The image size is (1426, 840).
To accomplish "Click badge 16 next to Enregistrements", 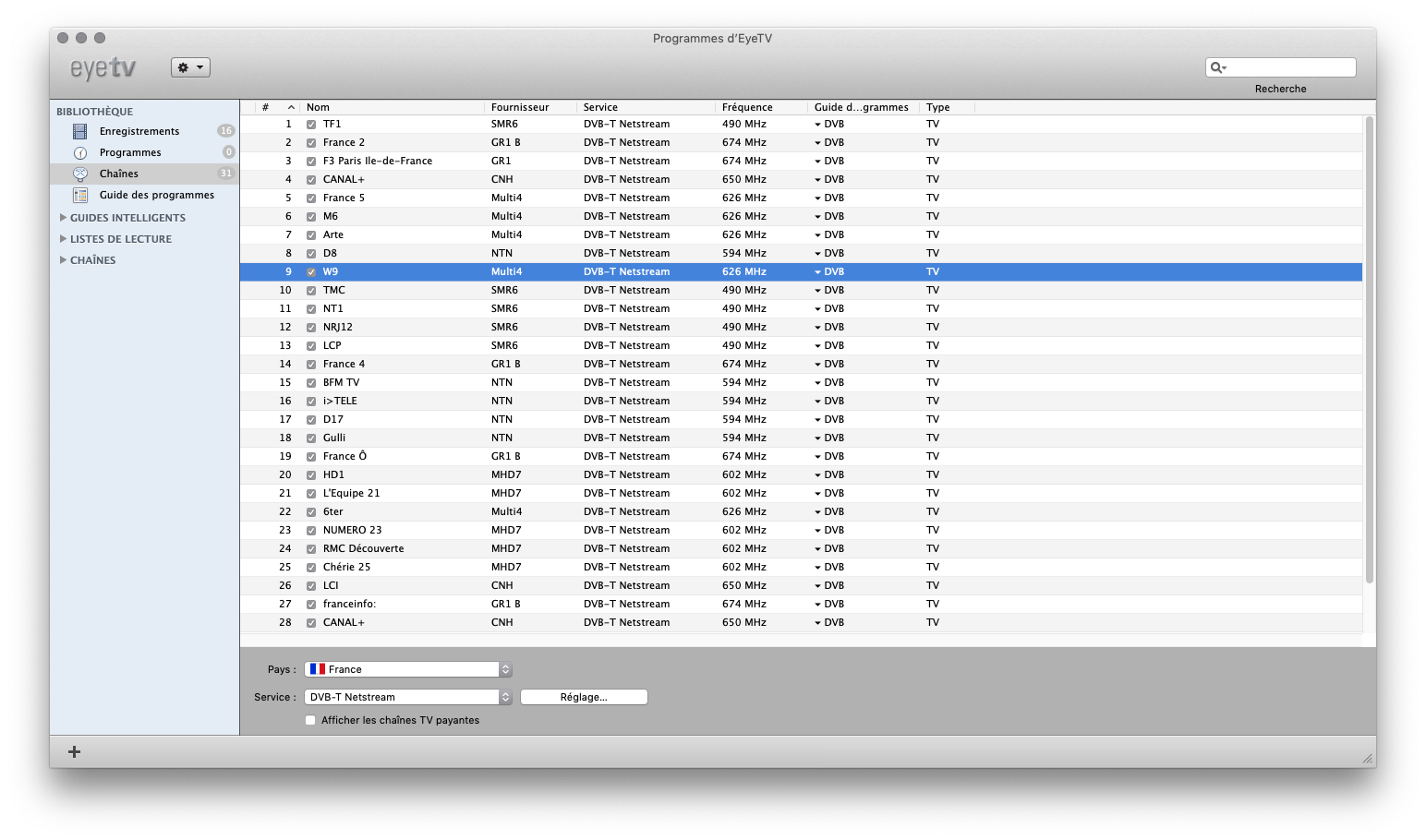I will tap(225, 131).
